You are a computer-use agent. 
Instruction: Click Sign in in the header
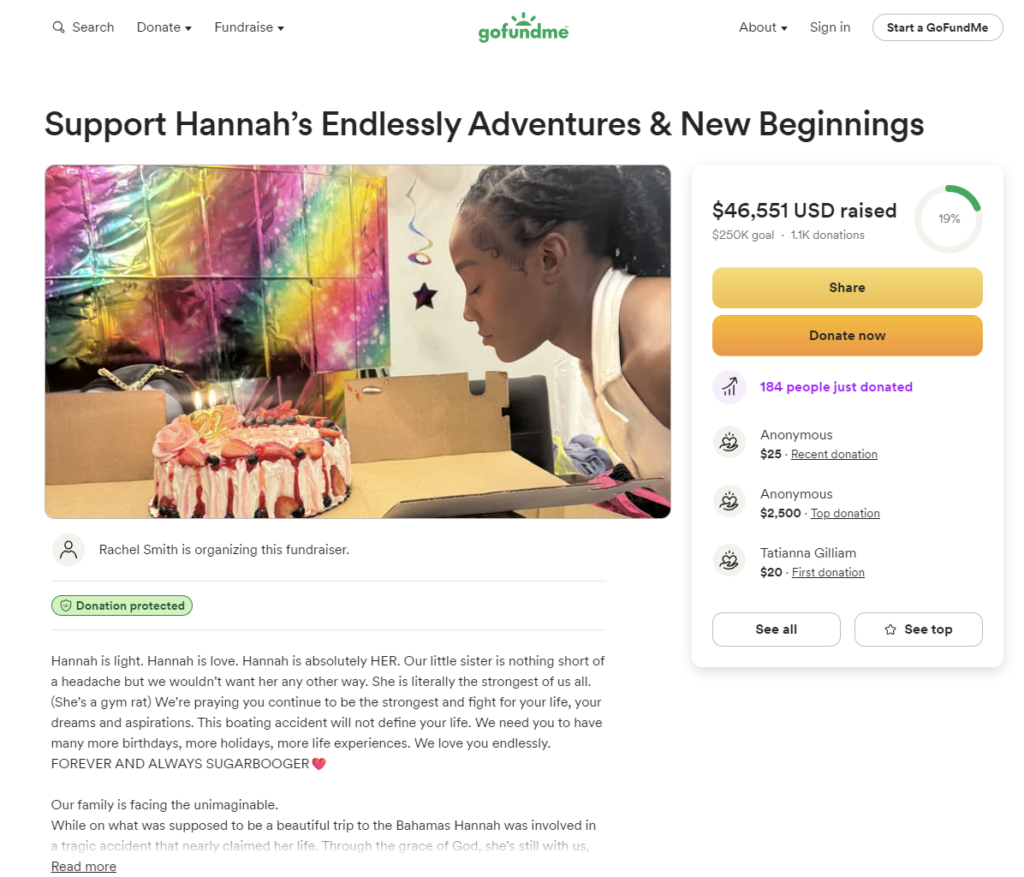click(x=830, y=28)
